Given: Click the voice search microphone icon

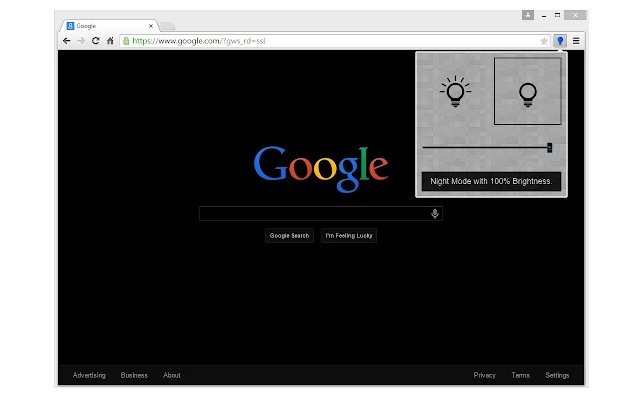Looking at the screenshot, I should (x=435, y=213).
